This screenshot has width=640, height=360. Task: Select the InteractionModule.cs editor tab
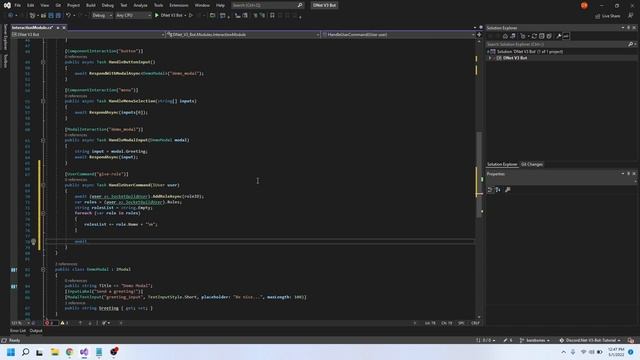click(32, 27)
